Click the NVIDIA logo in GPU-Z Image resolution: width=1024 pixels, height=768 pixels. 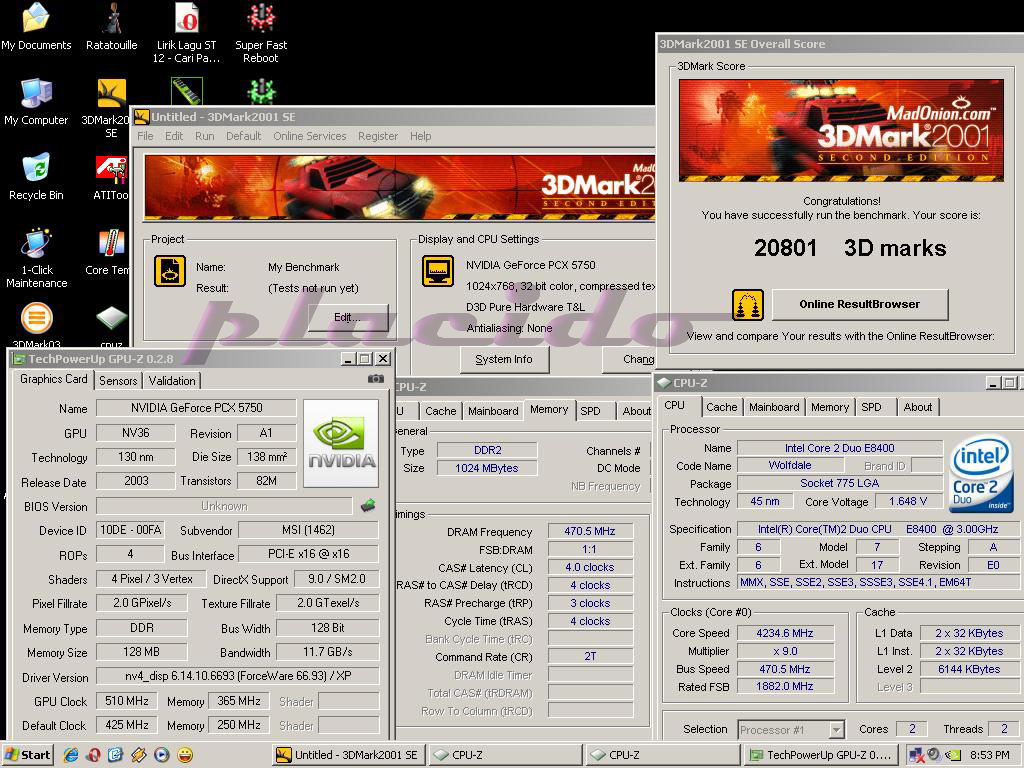pyautogui.click(x=341, y=443)
